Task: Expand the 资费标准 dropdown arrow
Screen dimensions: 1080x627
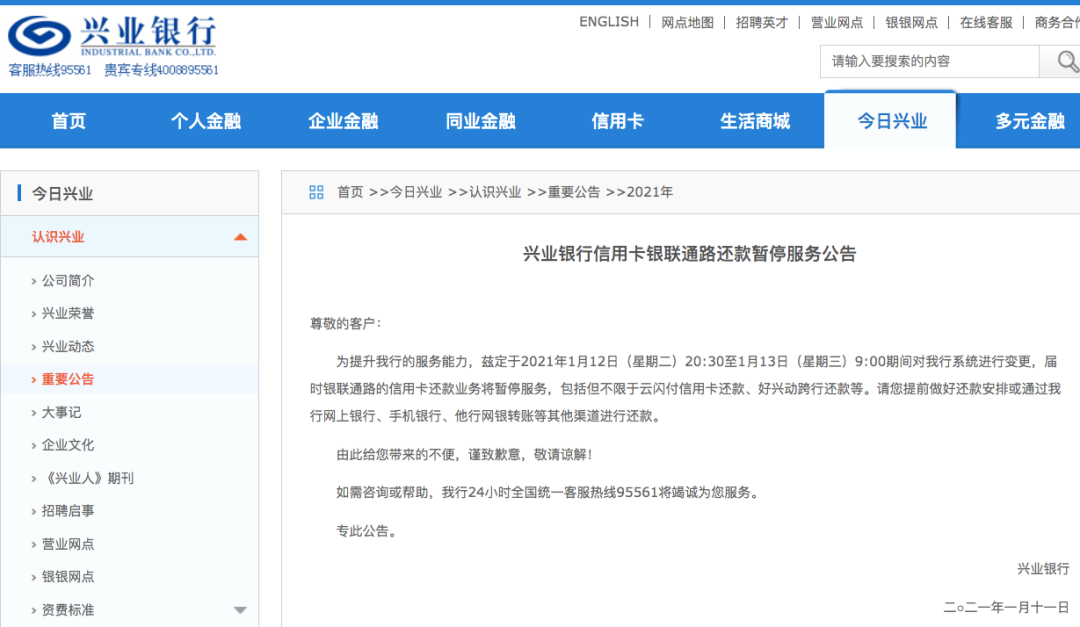Action: tap(240, 610)
